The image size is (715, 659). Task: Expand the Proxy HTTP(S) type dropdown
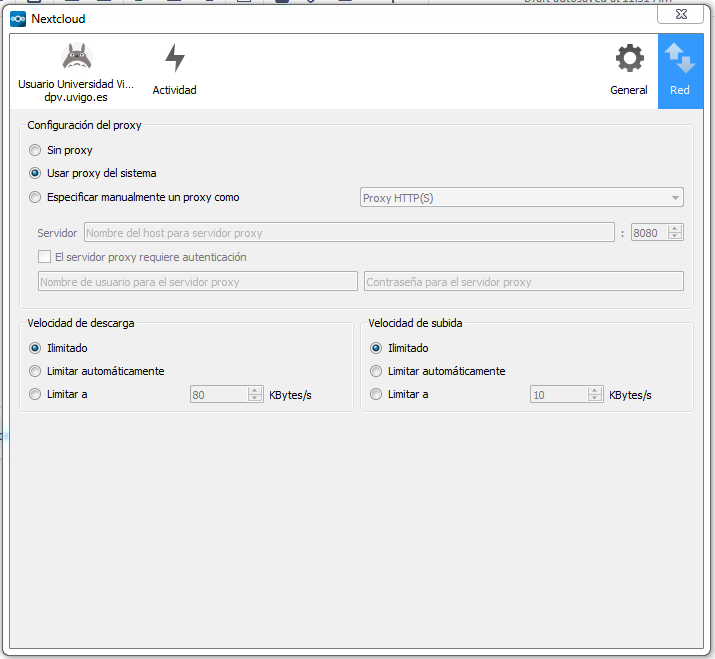click(521, 198)
